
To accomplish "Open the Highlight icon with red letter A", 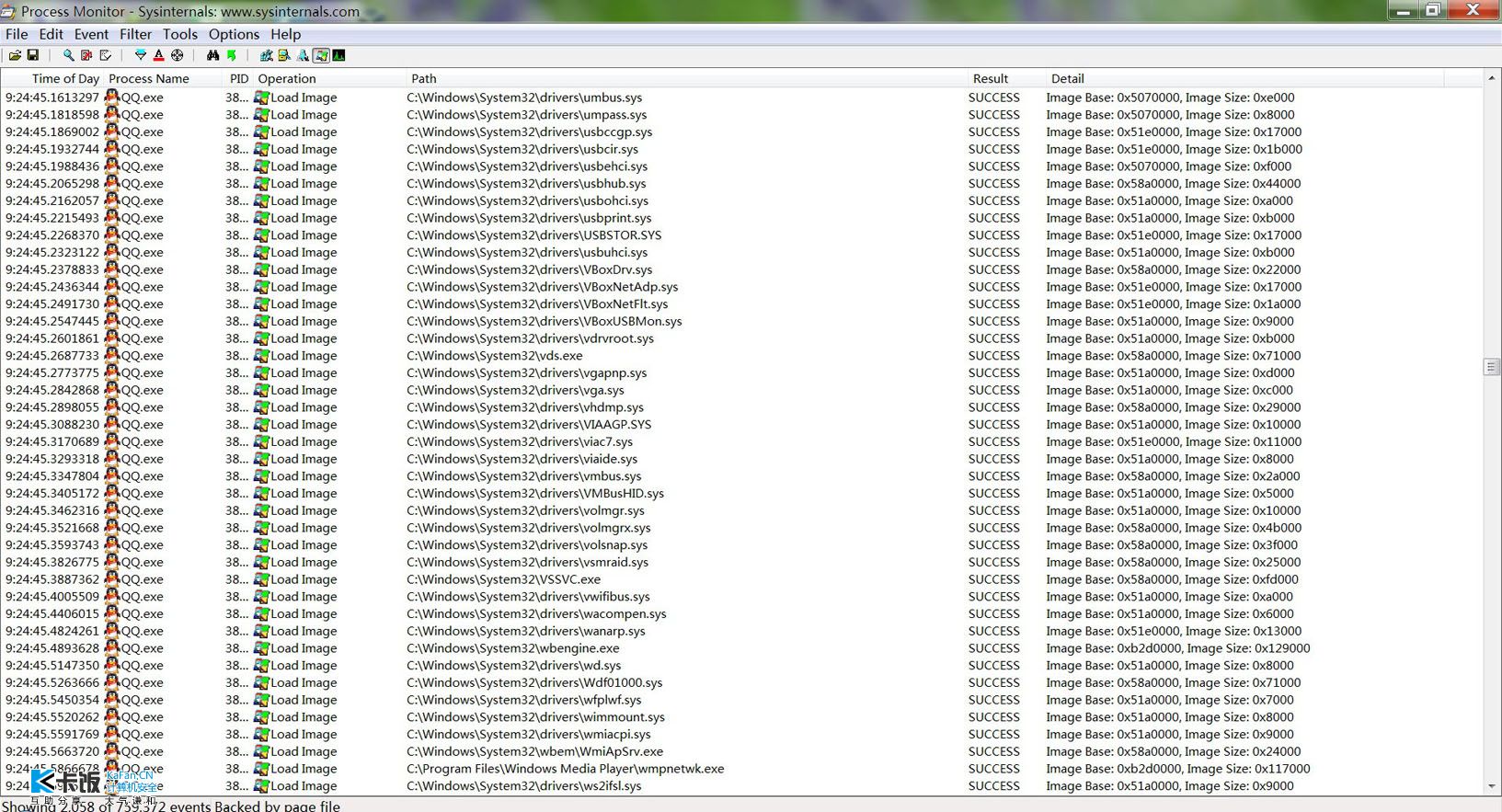I will click(x=158, y=55).
